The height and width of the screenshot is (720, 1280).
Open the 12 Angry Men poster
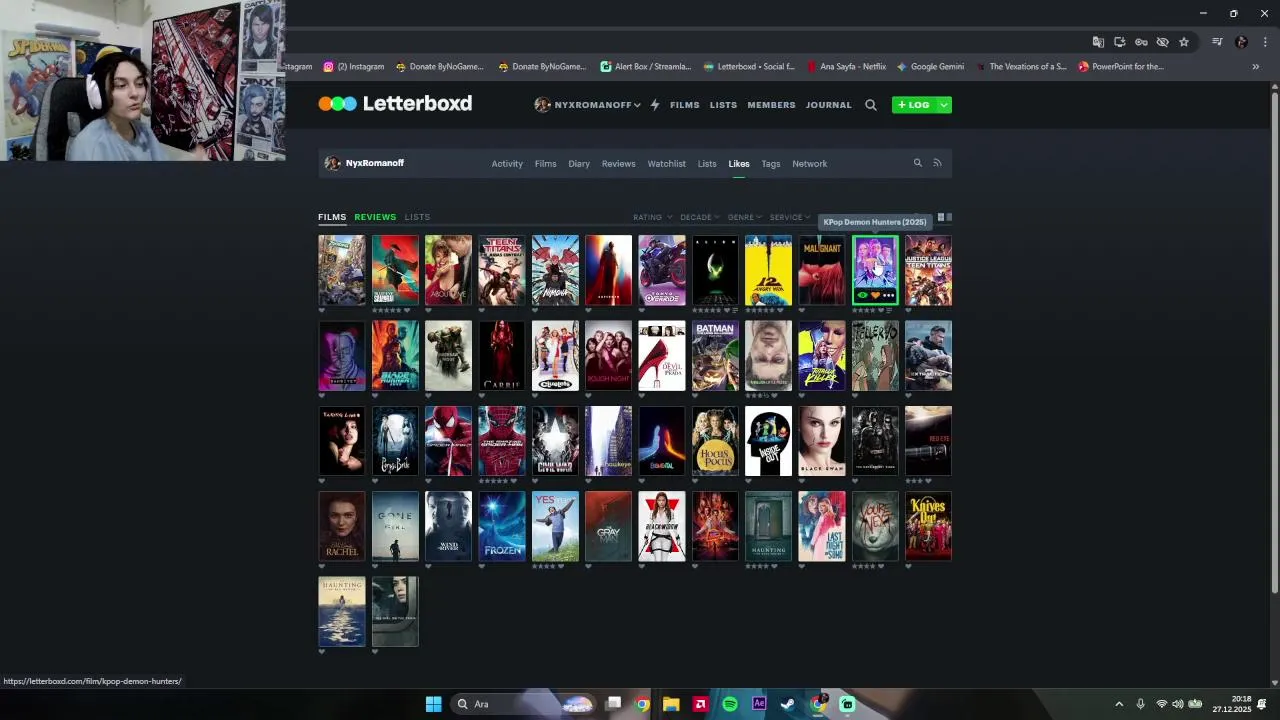click(x=768, y=270)
